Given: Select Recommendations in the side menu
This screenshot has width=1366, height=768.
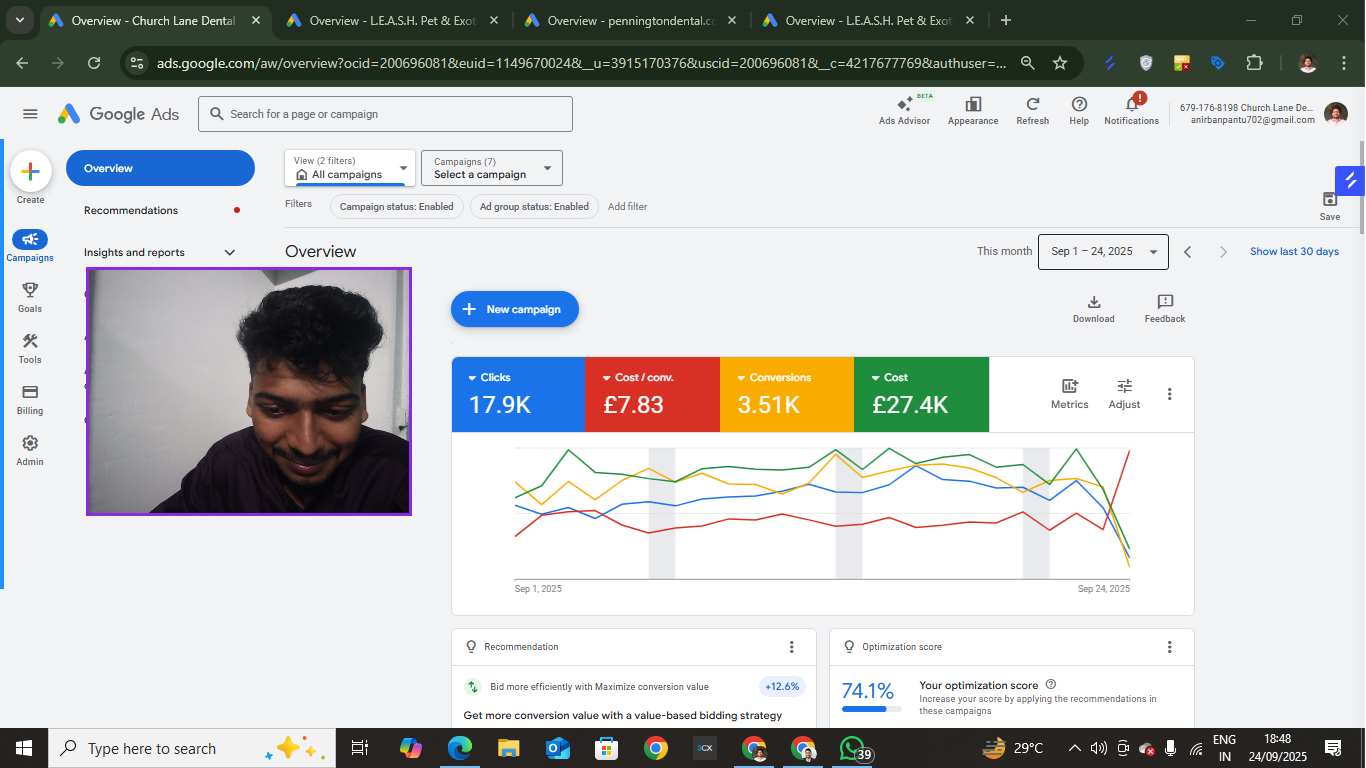Looking at the screenshot, I should pyautogui.click(x=131, y=211).
